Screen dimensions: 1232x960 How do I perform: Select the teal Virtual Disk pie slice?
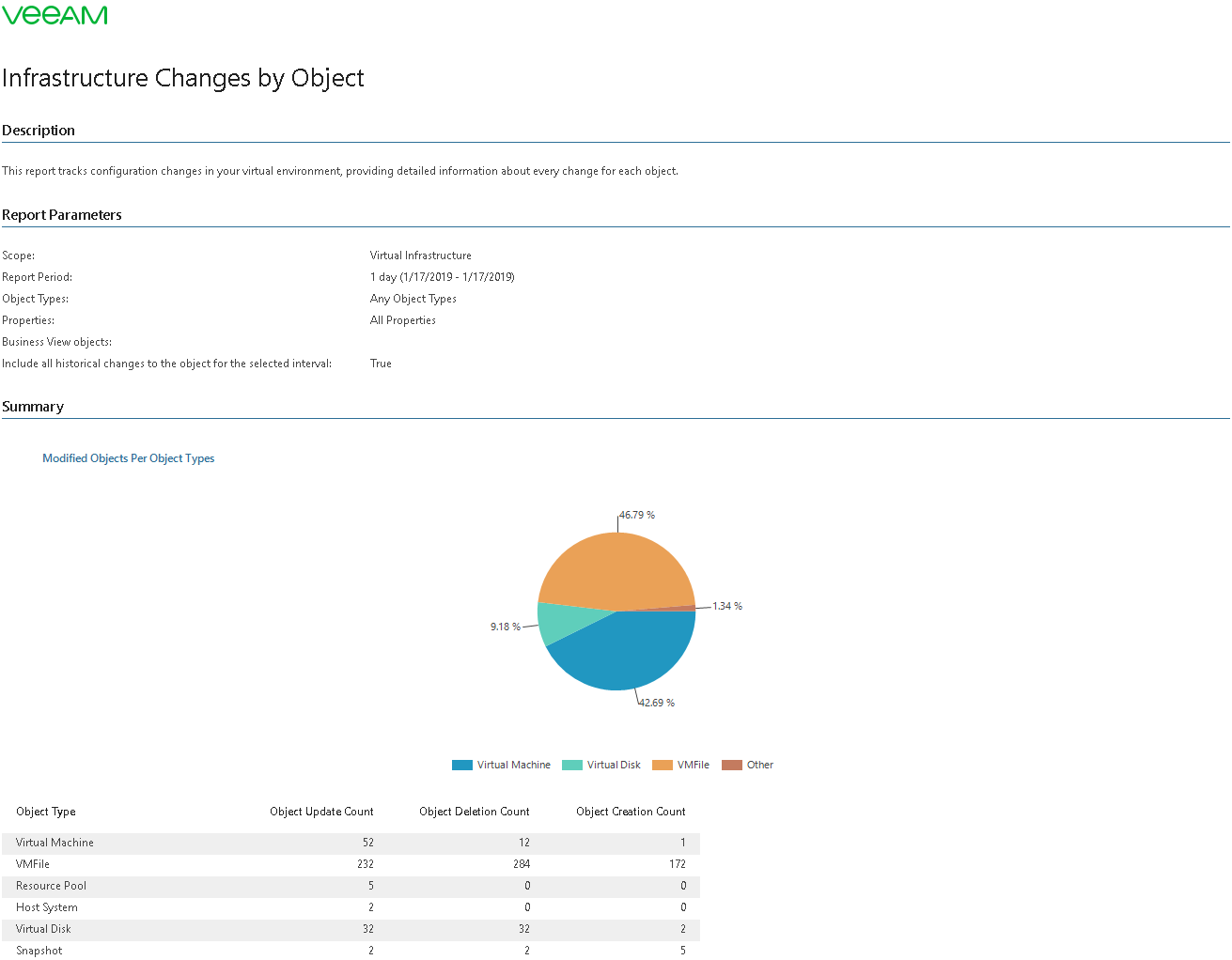coord(559,622)
